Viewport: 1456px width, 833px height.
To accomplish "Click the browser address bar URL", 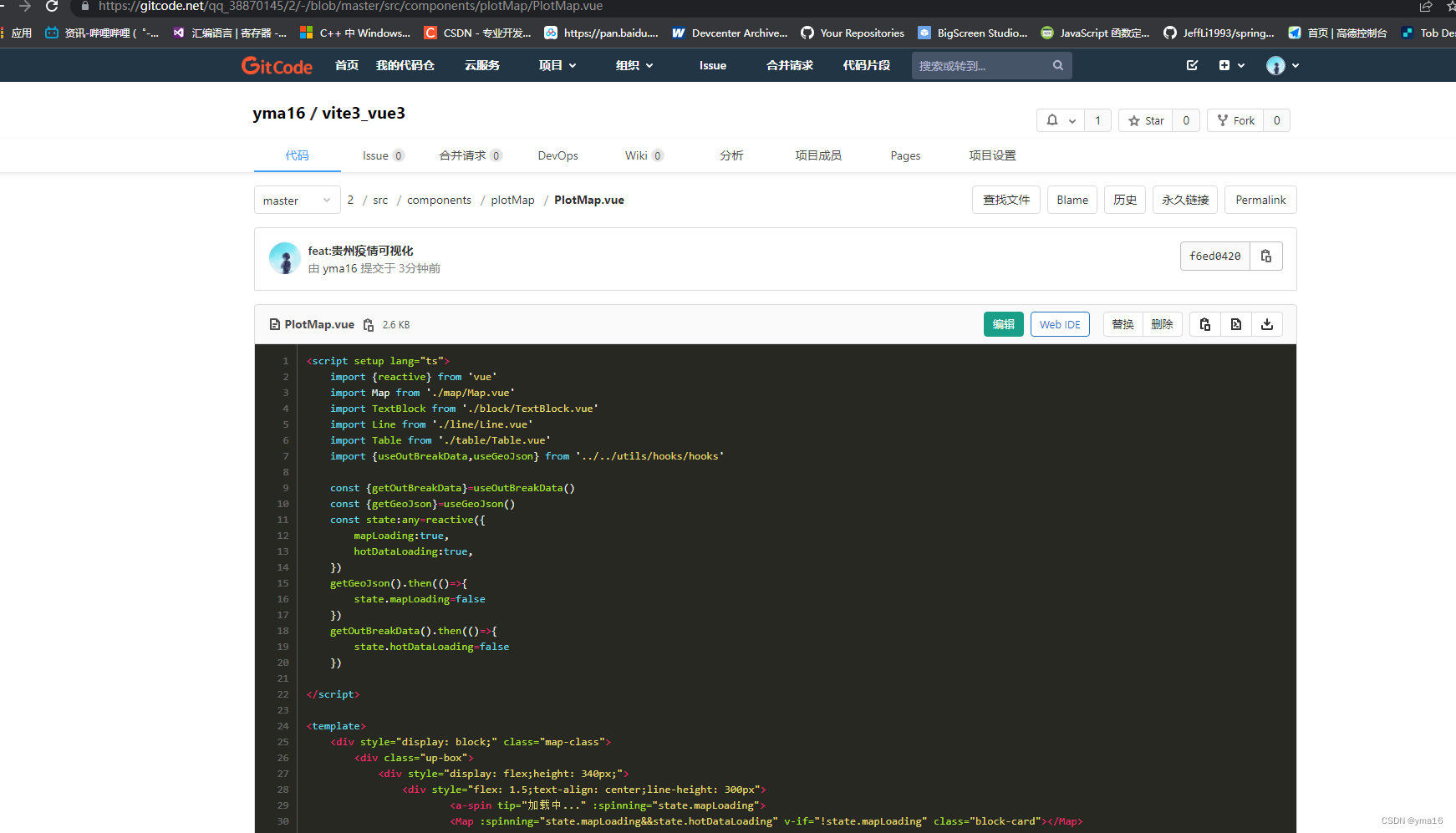I will (x=351, y=6).
